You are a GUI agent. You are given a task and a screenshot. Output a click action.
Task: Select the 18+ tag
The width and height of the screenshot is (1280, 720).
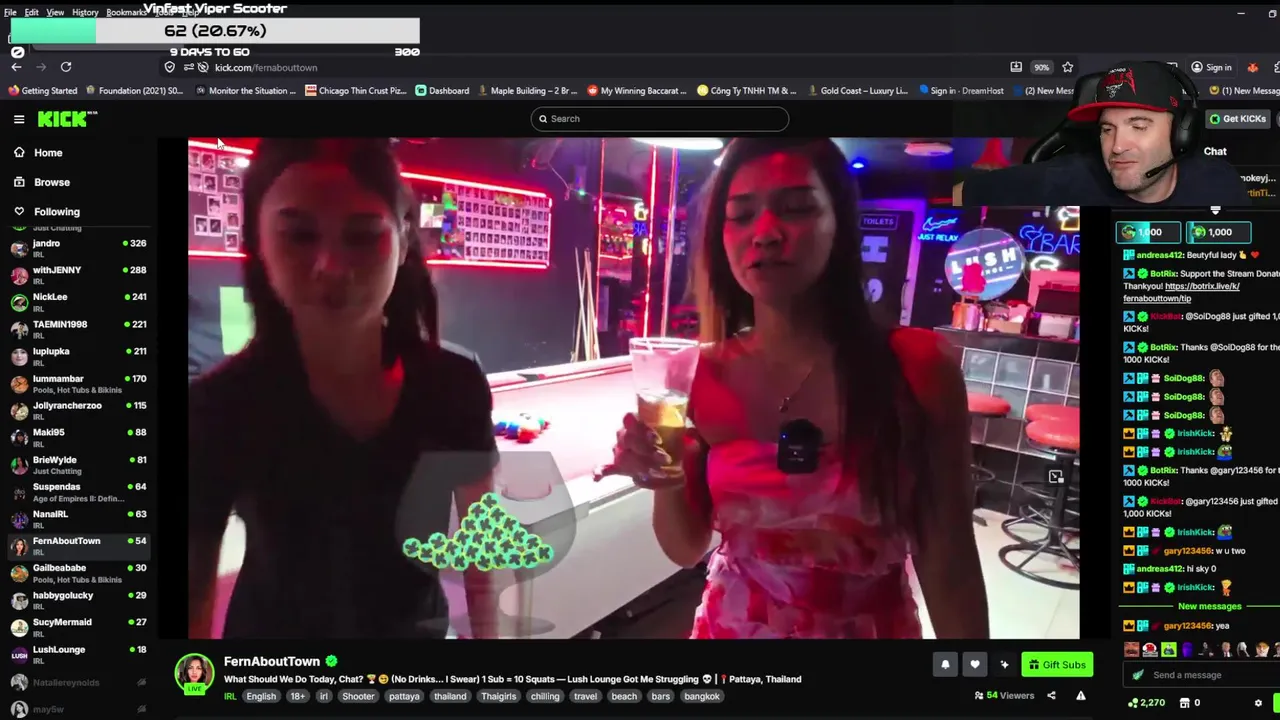298,697
